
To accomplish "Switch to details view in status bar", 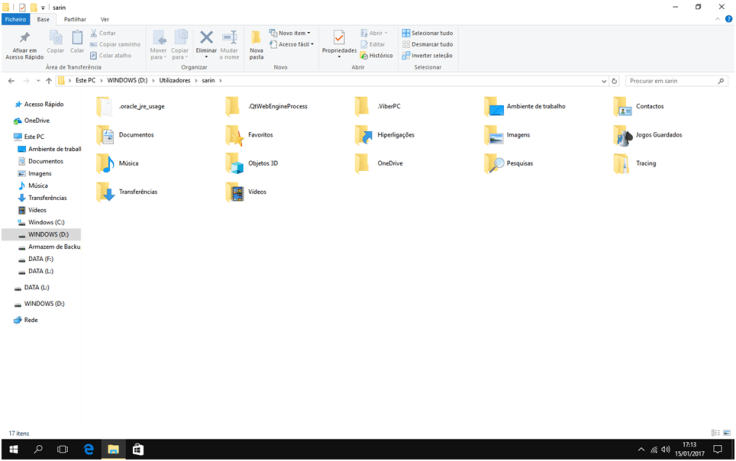I will click(x=715, y=433).
